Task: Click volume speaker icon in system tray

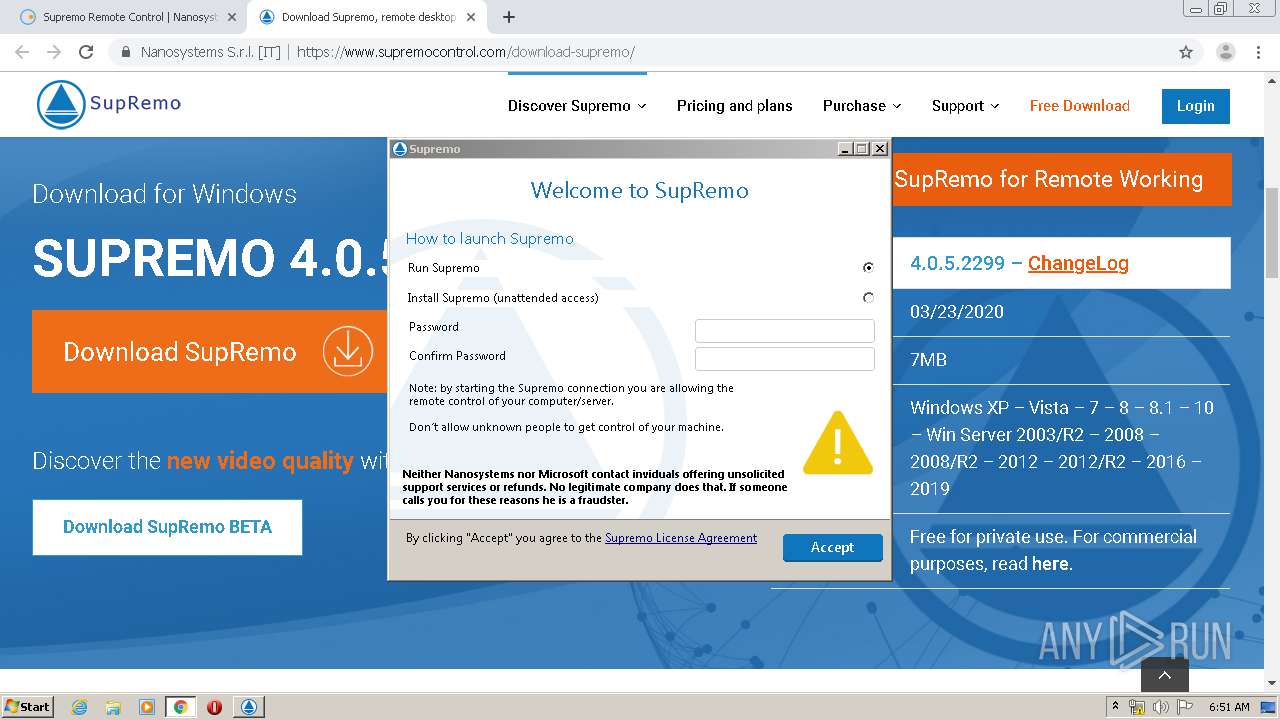Action: point(1160,707)
